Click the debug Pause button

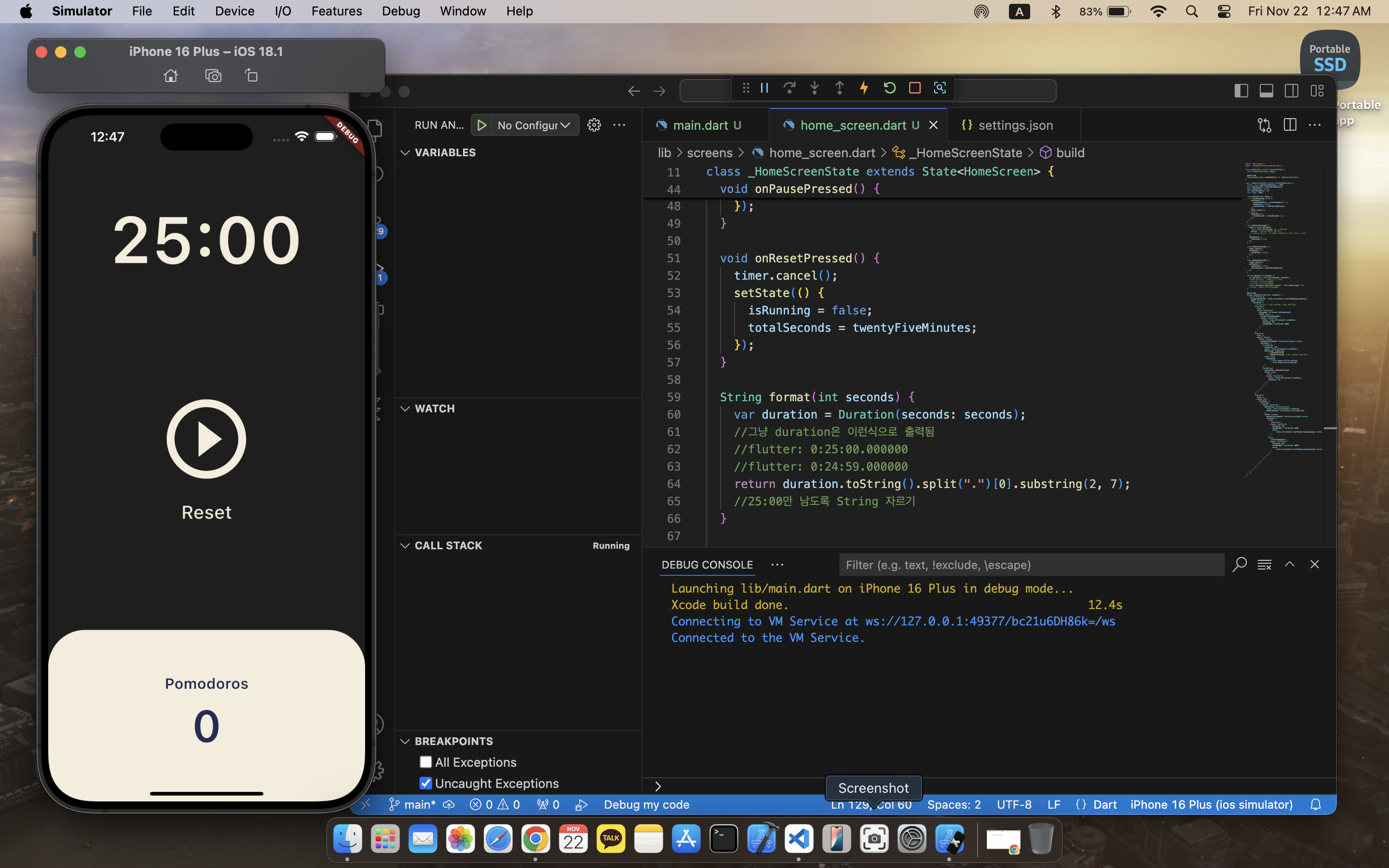(764, 88)
